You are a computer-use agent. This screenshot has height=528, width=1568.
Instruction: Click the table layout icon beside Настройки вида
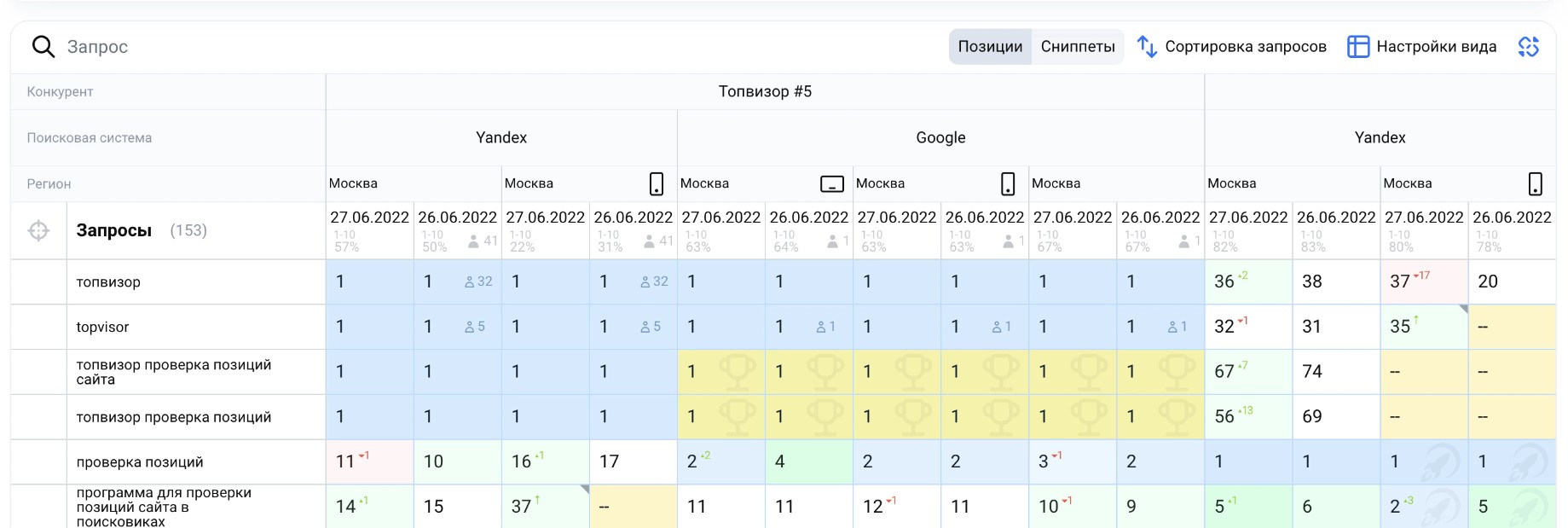pyautogui.click(x=1358, y=47)
